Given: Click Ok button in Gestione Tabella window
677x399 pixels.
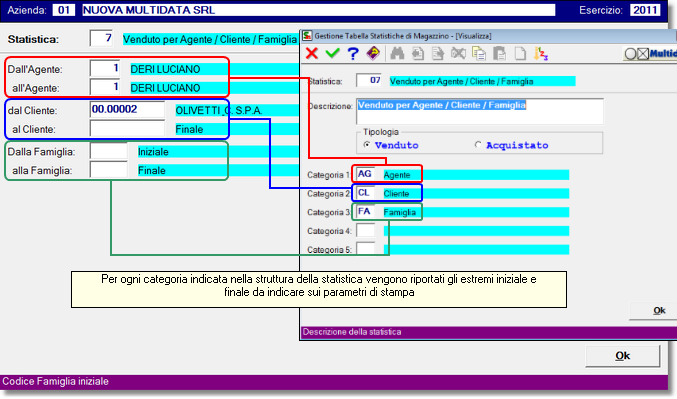Looking at the screenshot, I should pos(653,311).
